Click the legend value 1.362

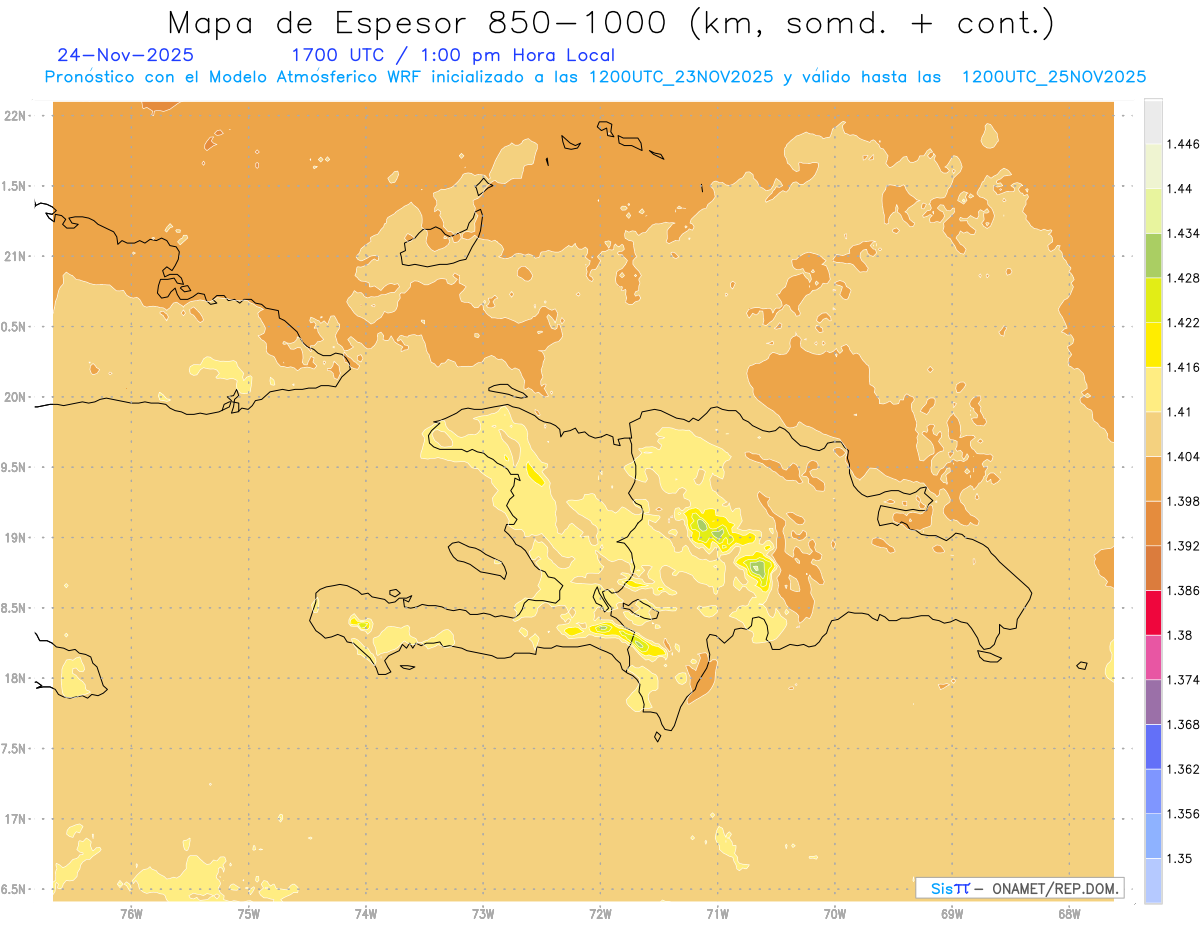[x=1185, y=769]
